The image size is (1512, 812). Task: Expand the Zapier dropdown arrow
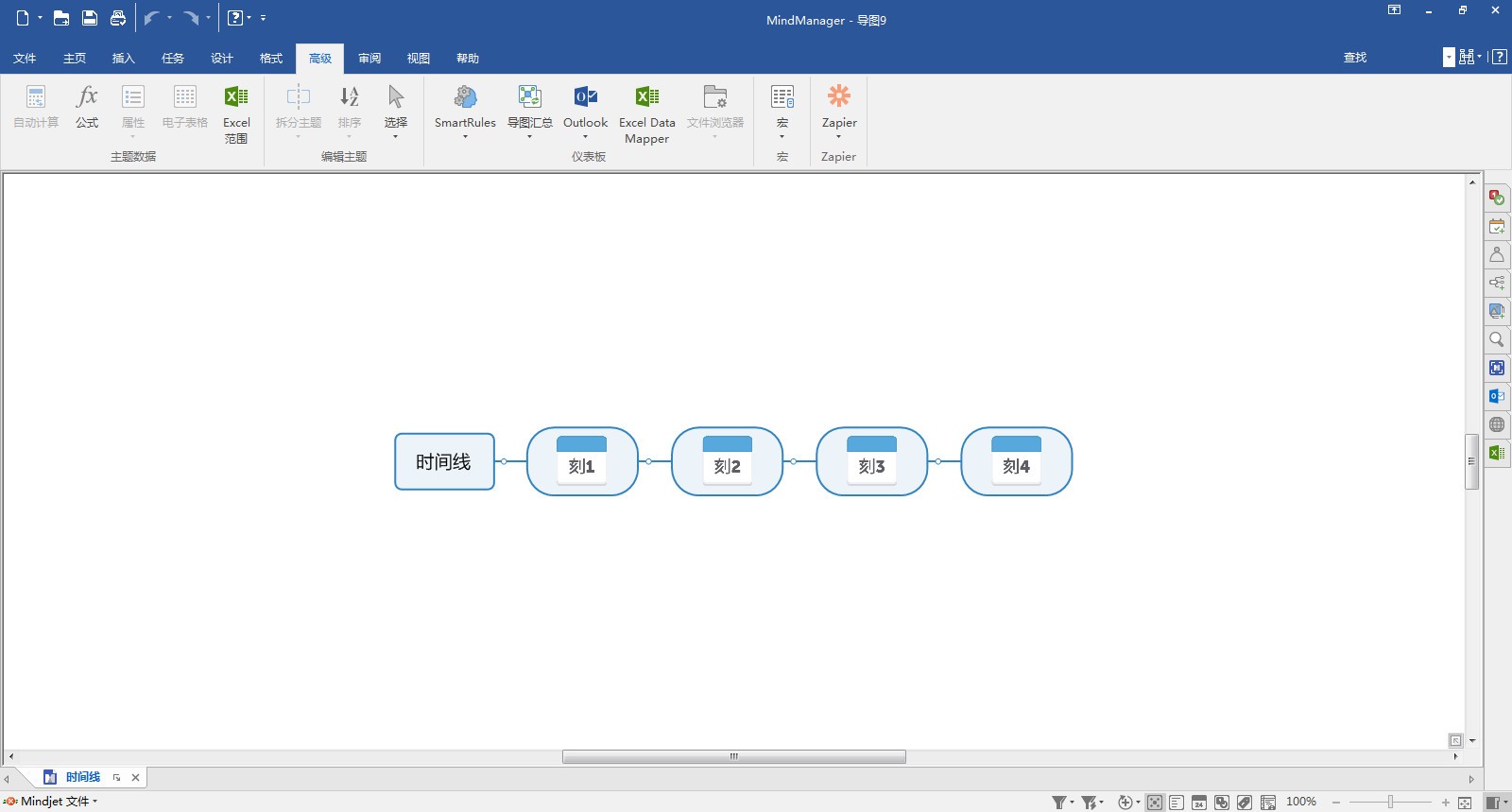pyautogui.click(x=838, y=137)
